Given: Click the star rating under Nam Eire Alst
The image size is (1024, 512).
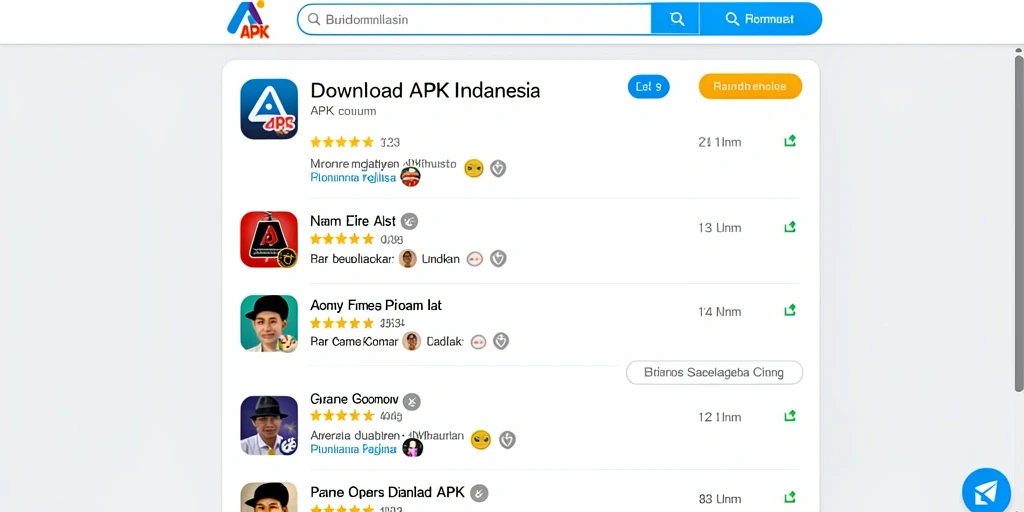Looking at the screenshot, I should pos(342,240).
